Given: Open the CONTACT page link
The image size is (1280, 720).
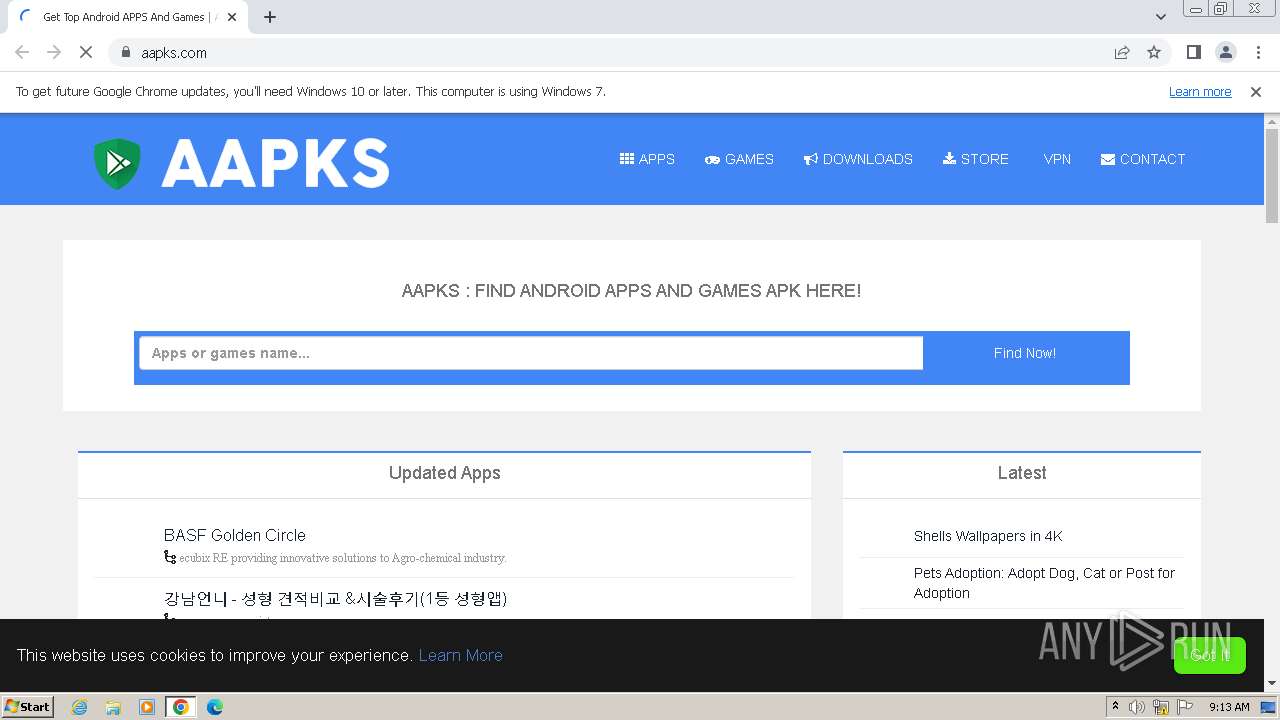Looking at the screenshot, I should click(1143, 159).
